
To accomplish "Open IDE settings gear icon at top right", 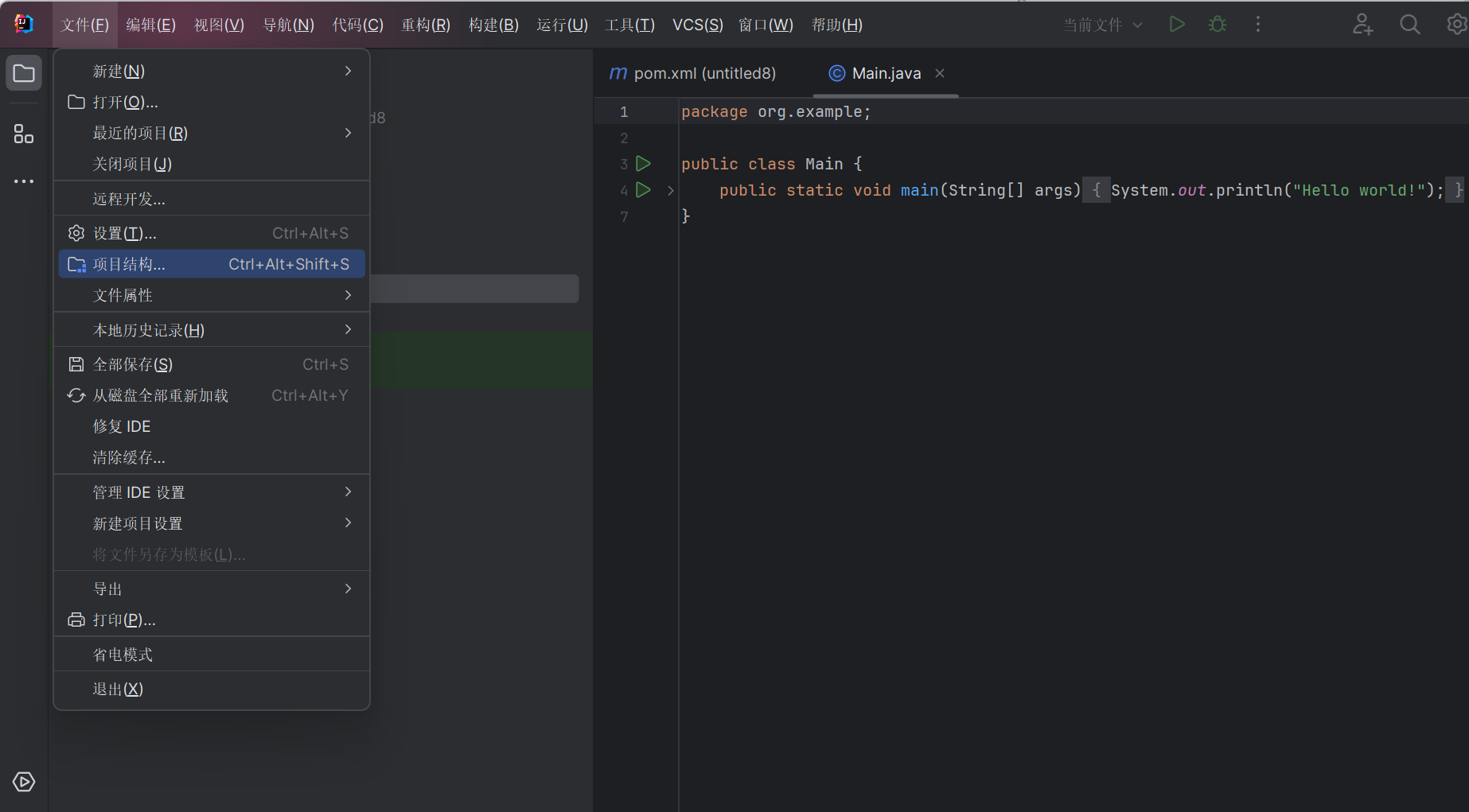I will 1457,24.
